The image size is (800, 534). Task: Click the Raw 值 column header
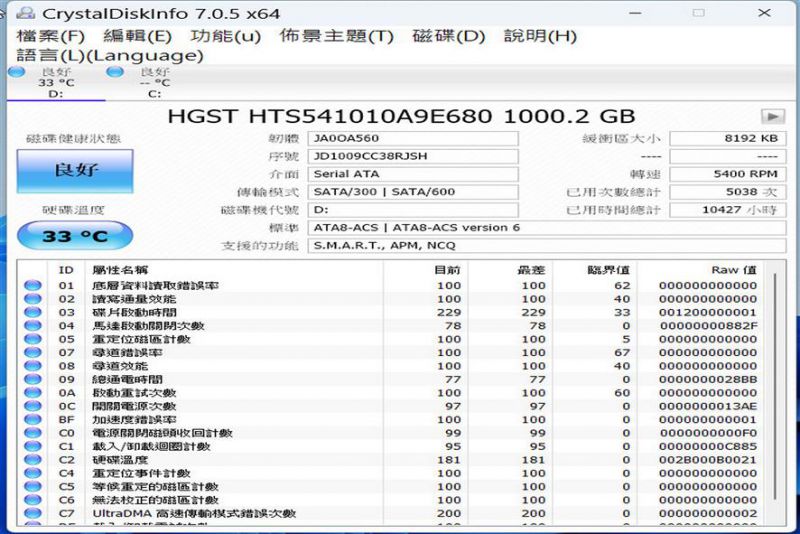734,270
